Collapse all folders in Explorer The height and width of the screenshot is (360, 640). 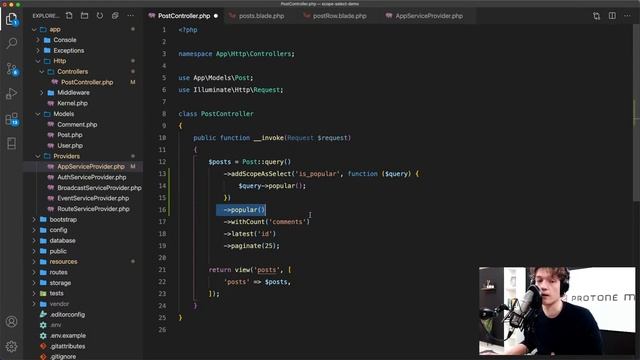coord(115,16)
